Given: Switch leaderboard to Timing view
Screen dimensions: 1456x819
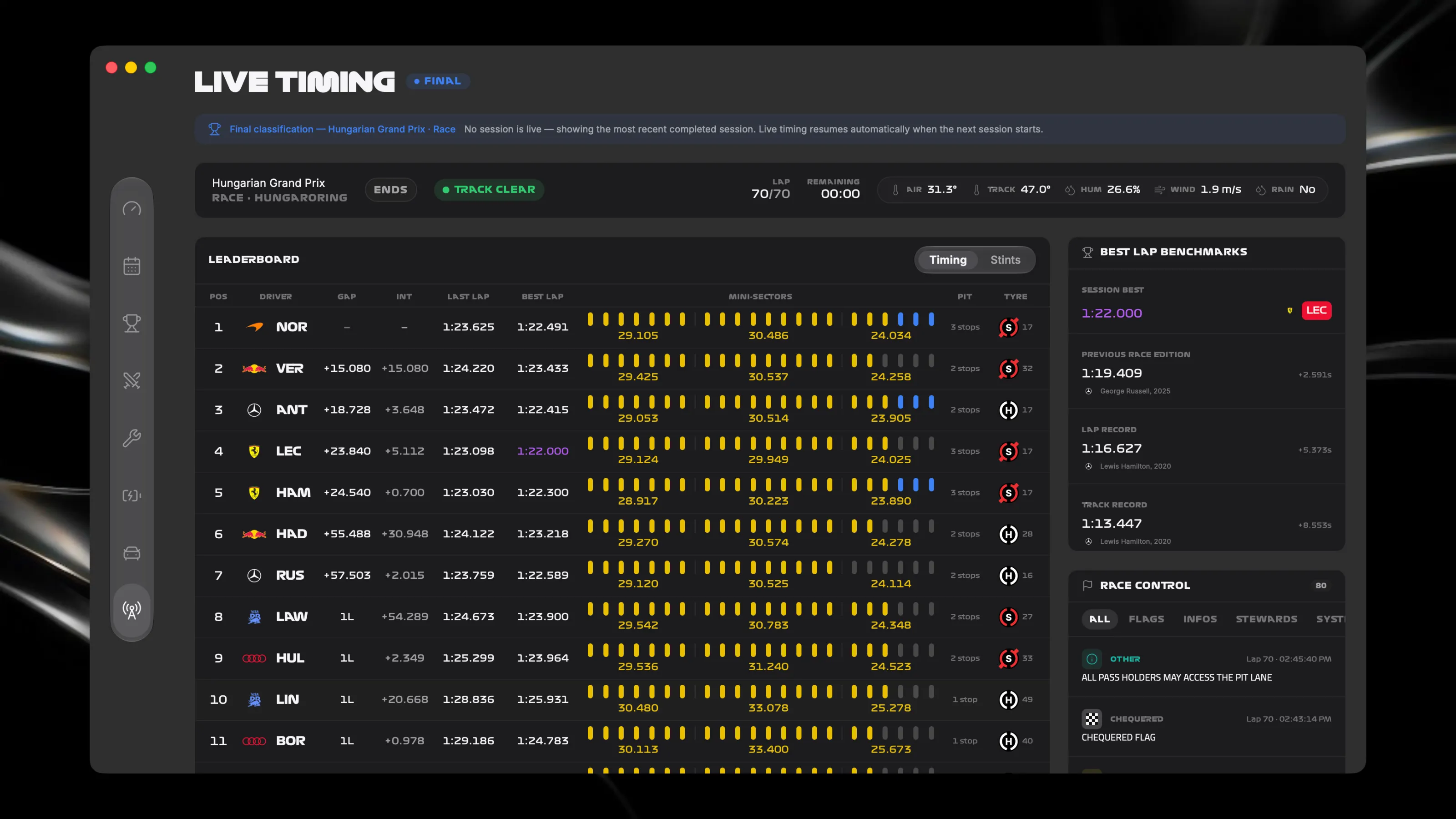Looking at the screenshot, I should 948,260.
